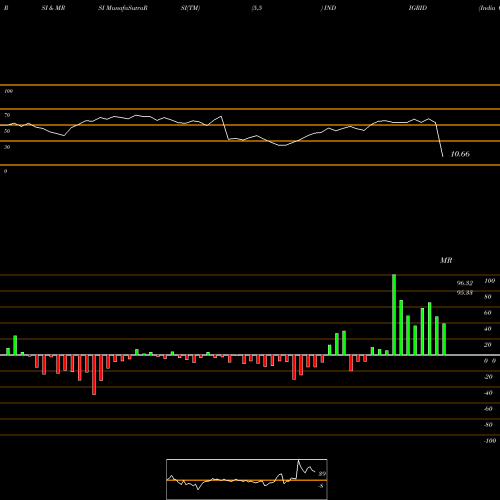Click the 'SI MunafaSutraR' title text
The image size is (500, 500).
click(123, 8)
